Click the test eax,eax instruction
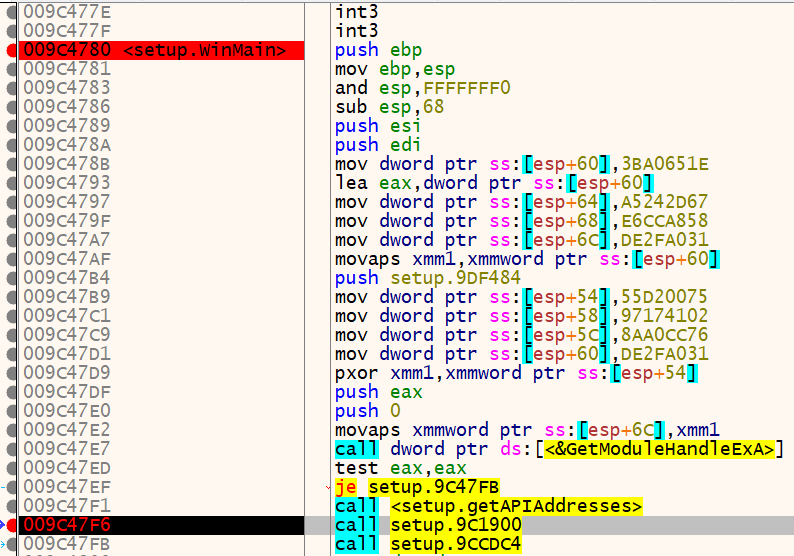The image size is (794, 556). click(401, 468)
